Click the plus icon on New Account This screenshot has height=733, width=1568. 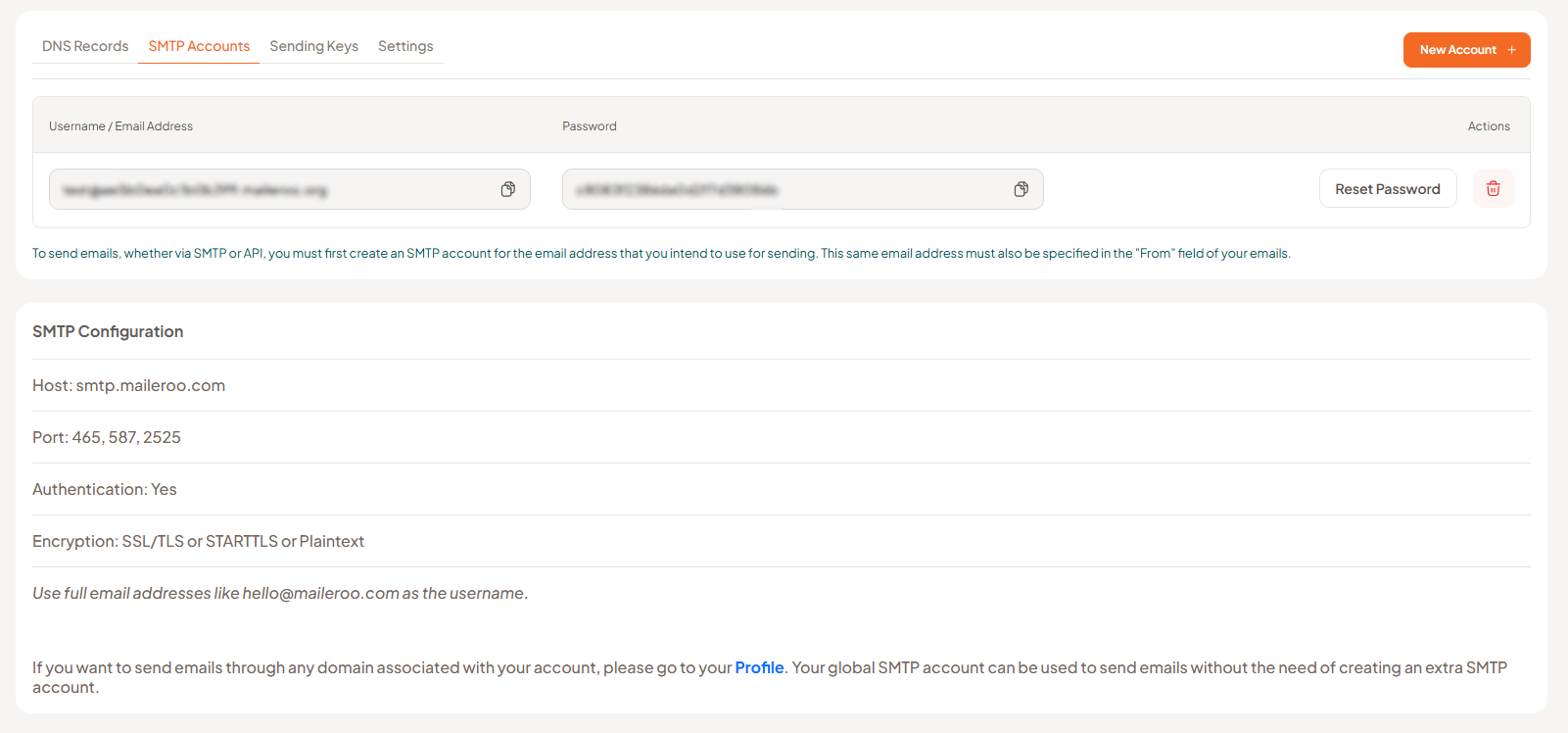(x=1511, y=50)
